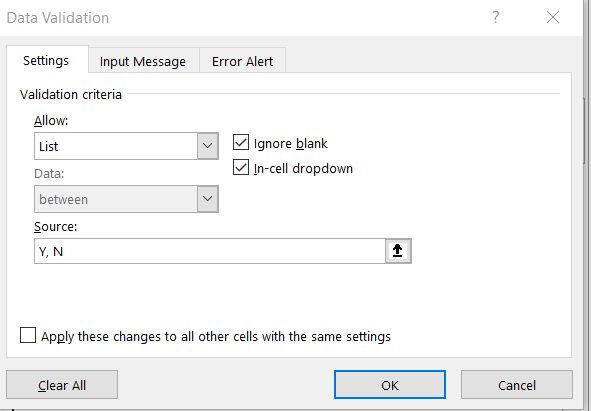Enable Apply these changes to all other cells checkbox
The height and width of the screenshot is (411, 591).
point(28,335)
